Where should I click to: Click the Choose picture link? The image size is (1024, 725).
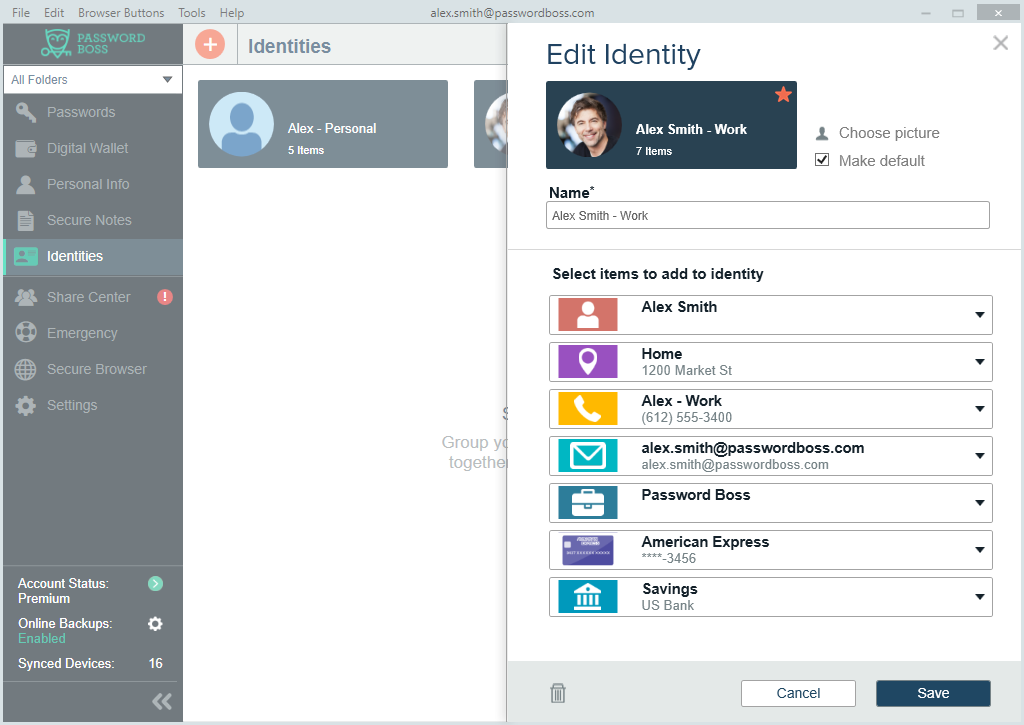point(889,133)
